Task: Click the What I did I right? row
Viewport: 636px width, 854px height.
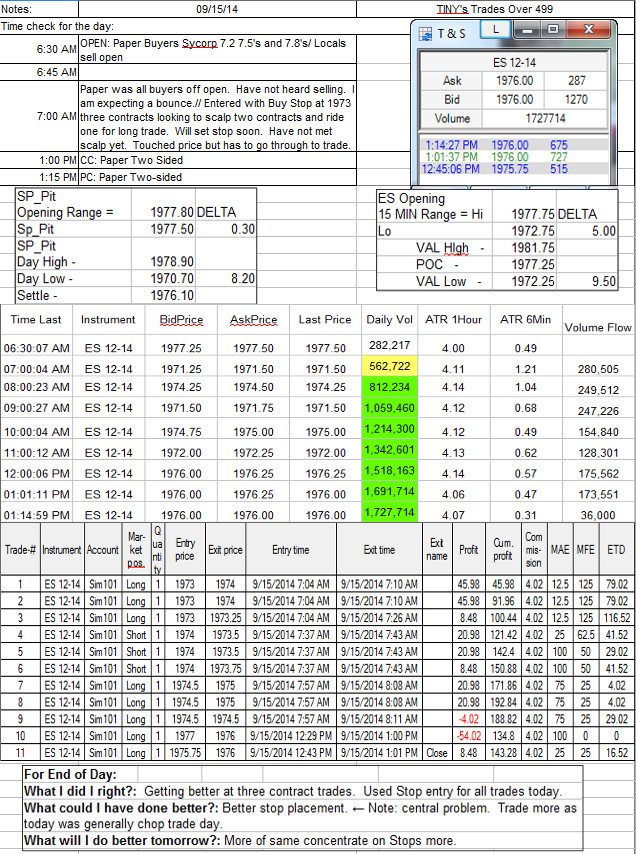Action: pos(303,791)
